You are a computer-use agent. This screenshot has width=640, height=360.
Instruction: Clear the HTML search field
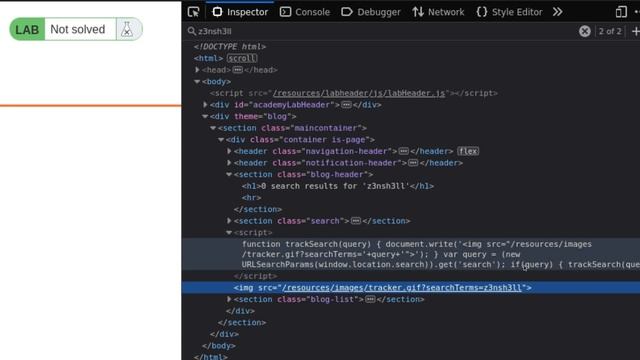(x=584, y=31)
